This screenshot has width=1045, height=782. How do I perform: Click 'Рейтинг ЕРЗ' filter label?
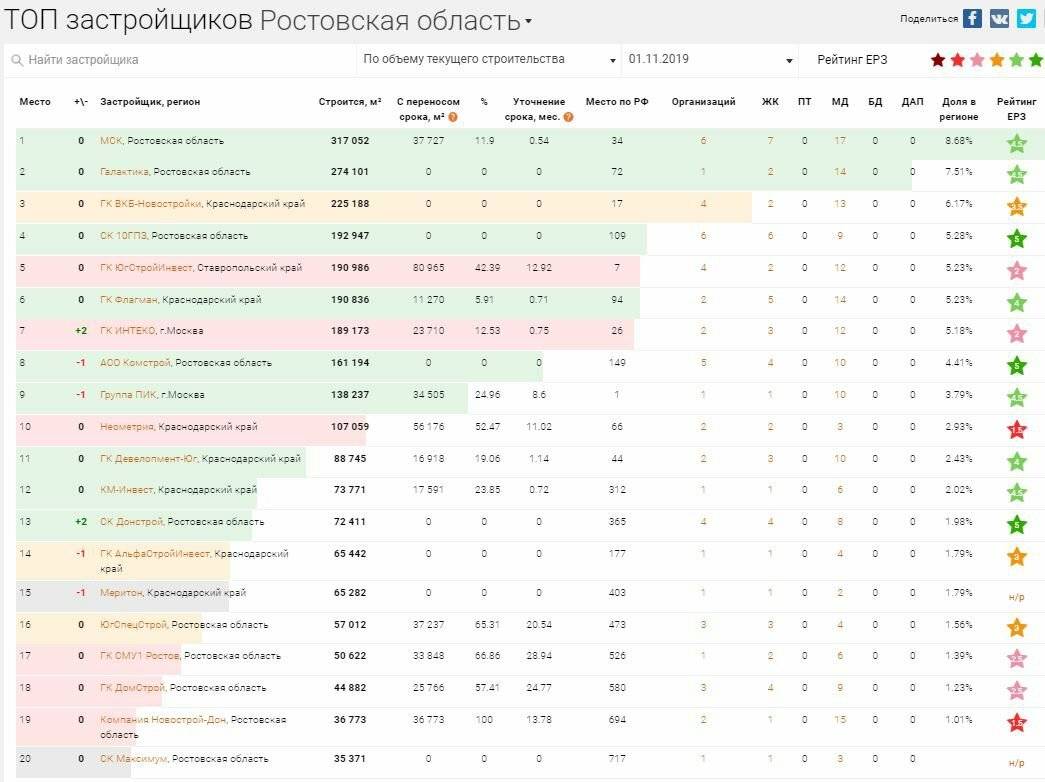pyautogui.click(x=852, y=60)
